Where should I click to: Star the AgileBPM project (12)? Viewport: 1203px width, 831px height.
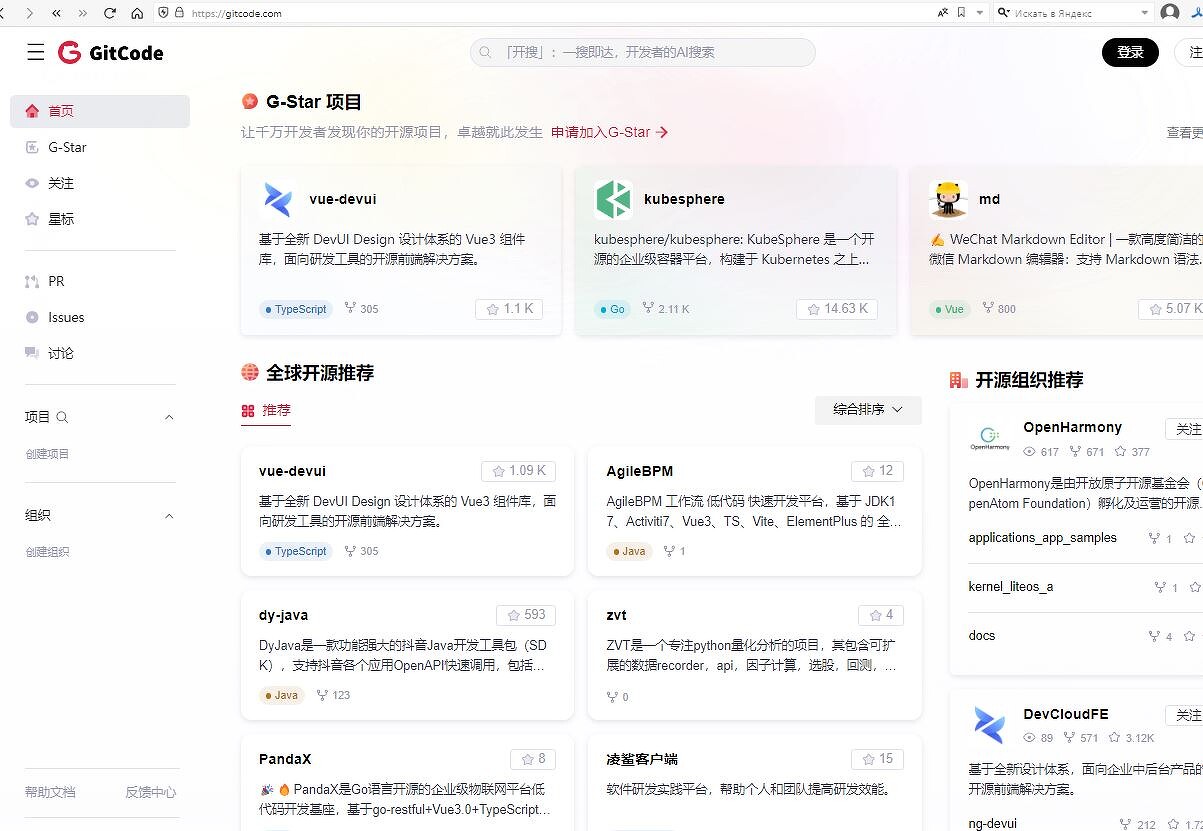point(877,471)
